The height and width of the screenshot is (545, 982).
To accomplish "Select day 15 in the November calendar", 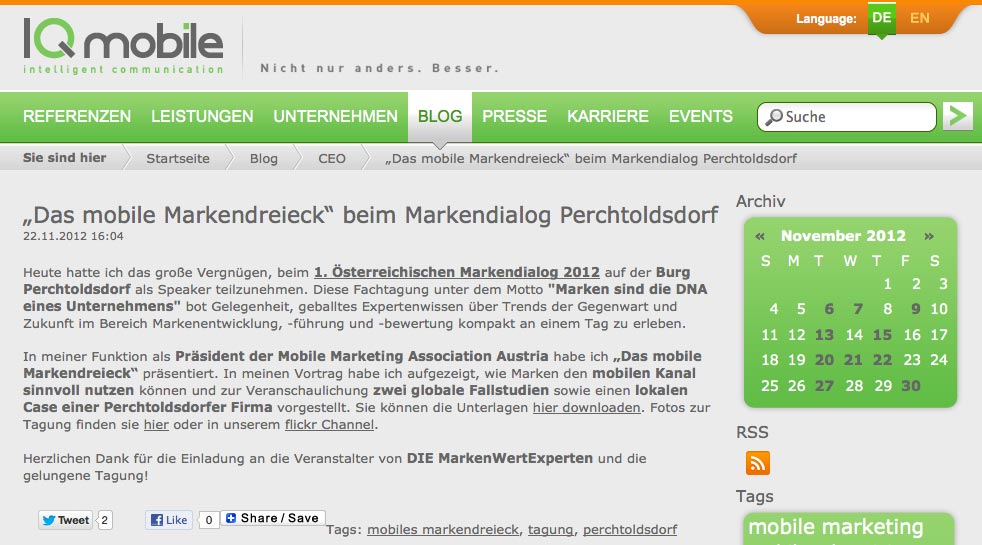I will point(882,335).
